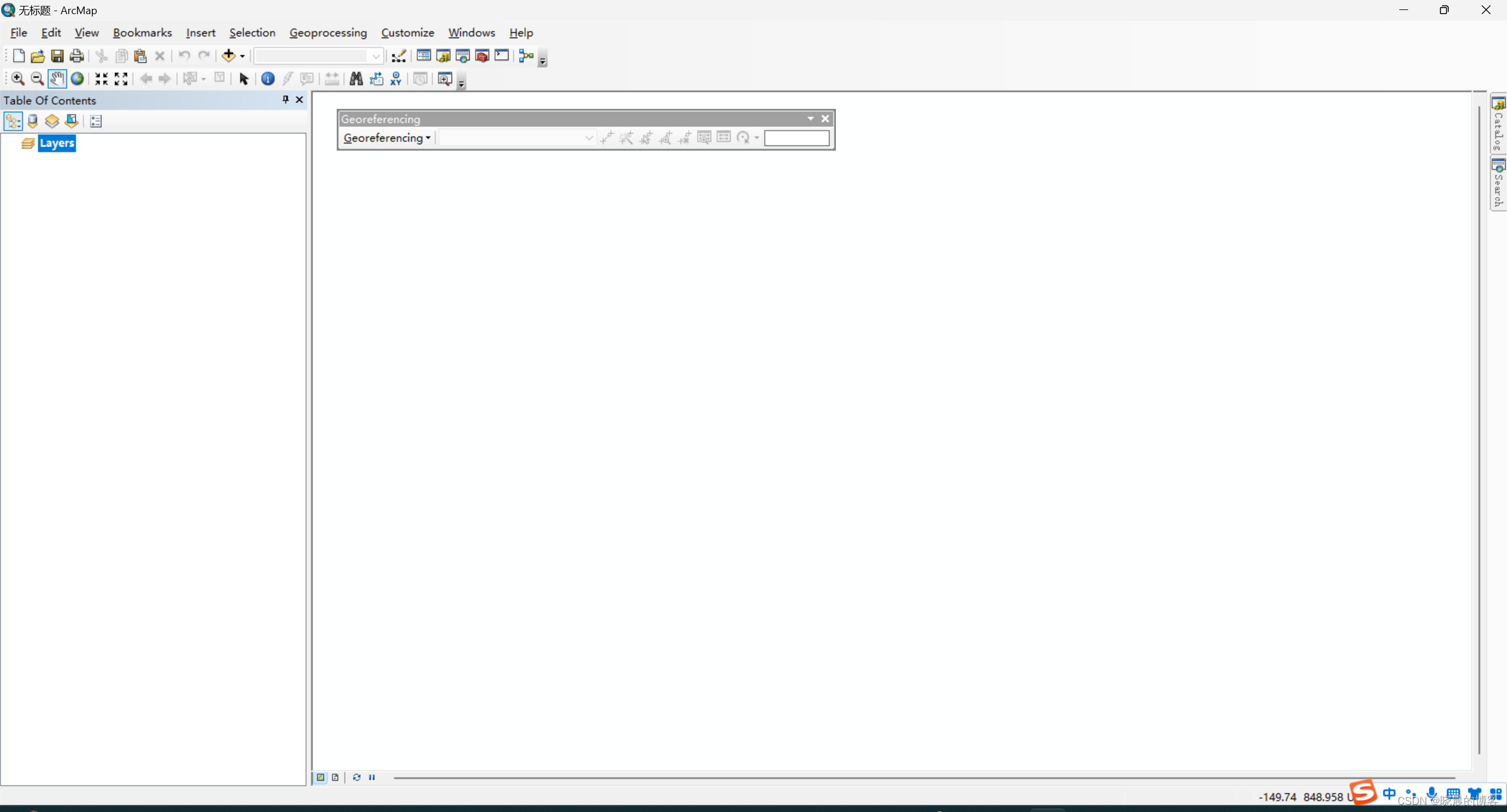Open the Search side tab

[1499, 184]
